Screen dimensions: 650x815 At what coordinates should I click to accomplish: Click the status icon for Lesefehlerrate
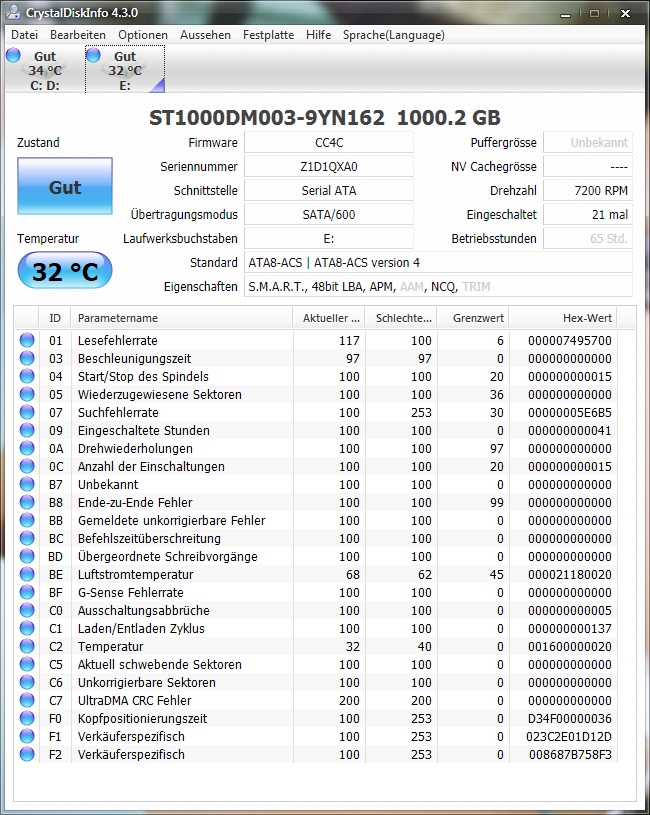click(x=27, y=340)
